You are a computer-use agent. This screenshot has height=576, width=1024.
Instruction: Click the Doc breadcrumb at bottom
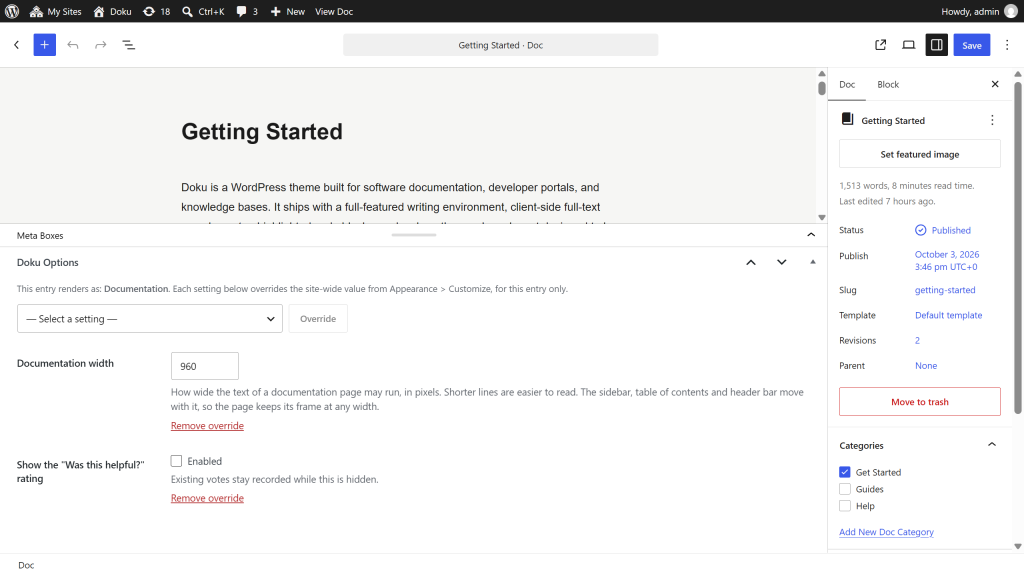[26, 566]
